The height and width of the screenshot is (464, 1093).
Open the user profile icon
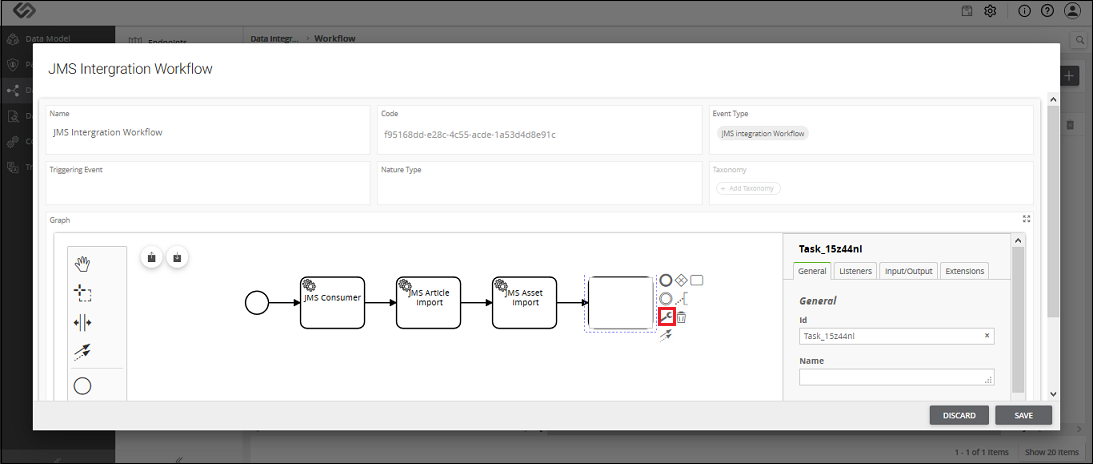click(x=1071, y=10)
